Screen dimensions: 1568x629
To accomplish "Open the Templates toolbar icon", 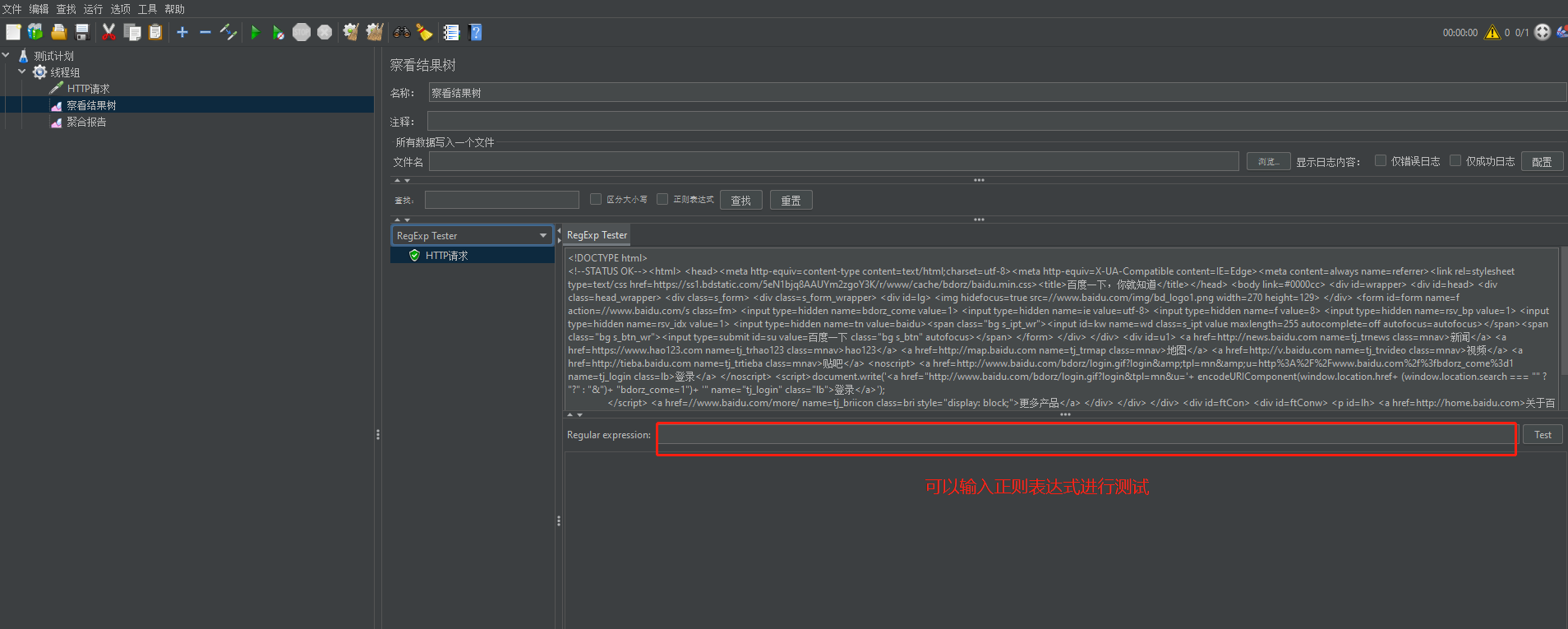I will click(35, 32).
